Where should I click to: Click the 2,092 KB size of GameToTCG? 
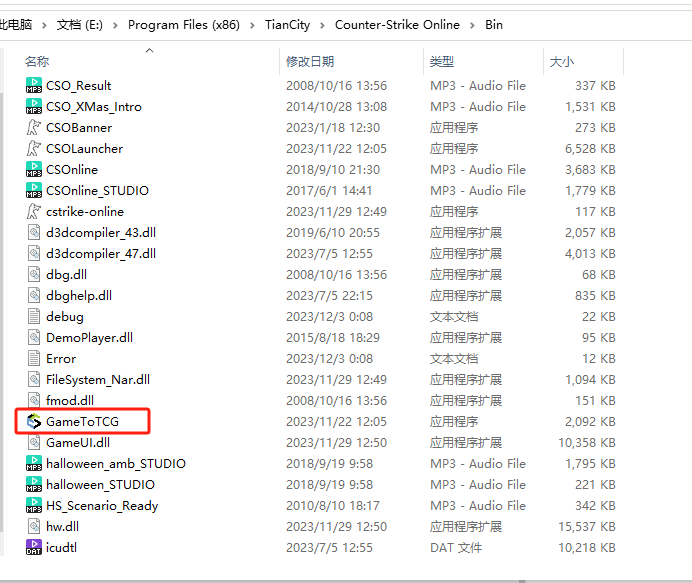tap(590, 421)
